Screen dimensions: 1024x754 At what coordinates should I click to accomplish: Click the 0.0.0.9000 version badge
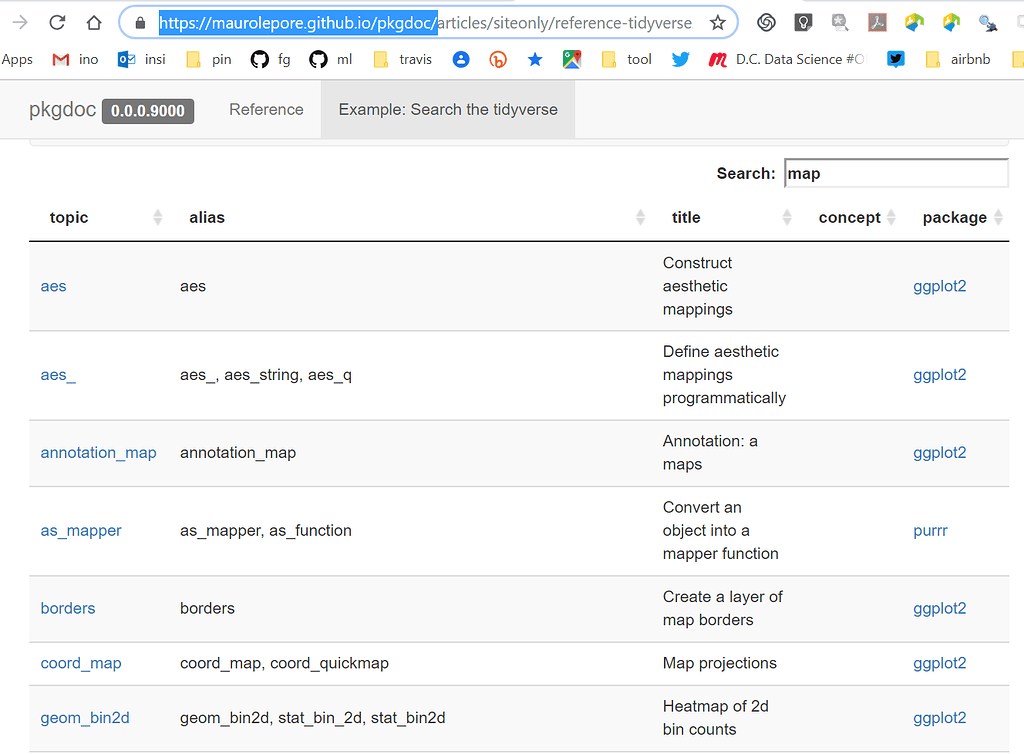coord(148,111)
